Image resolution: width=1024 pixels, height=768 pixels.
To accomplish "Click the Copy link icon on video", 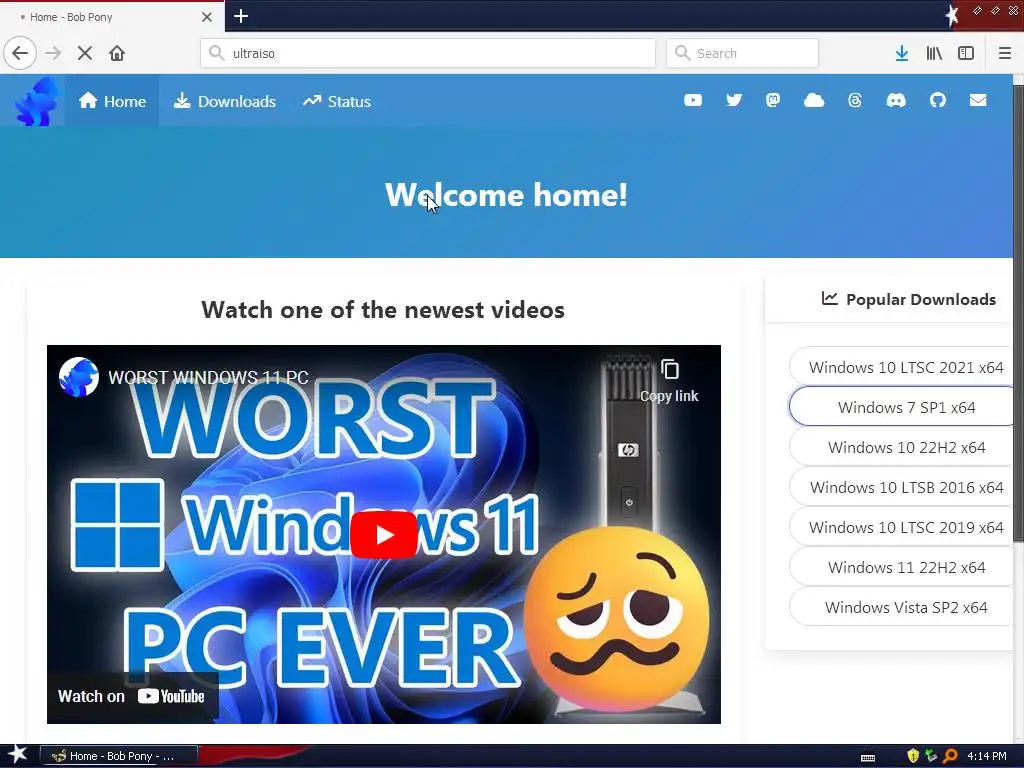I will point(669,381).
